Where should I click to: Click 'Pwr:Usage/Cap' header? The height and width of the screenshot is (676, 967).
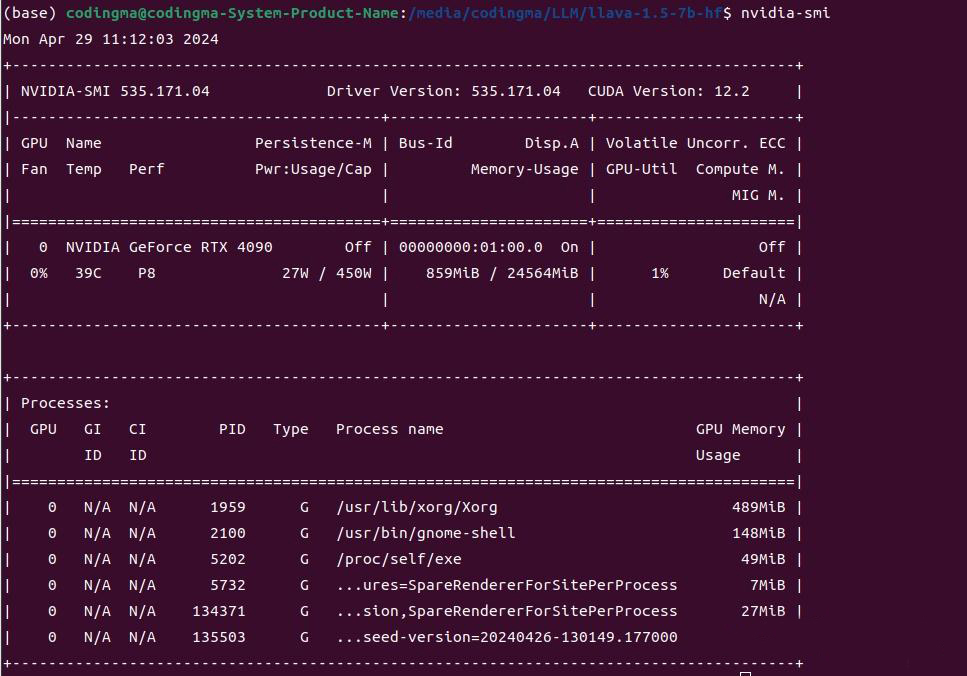[x=313, y=169]
